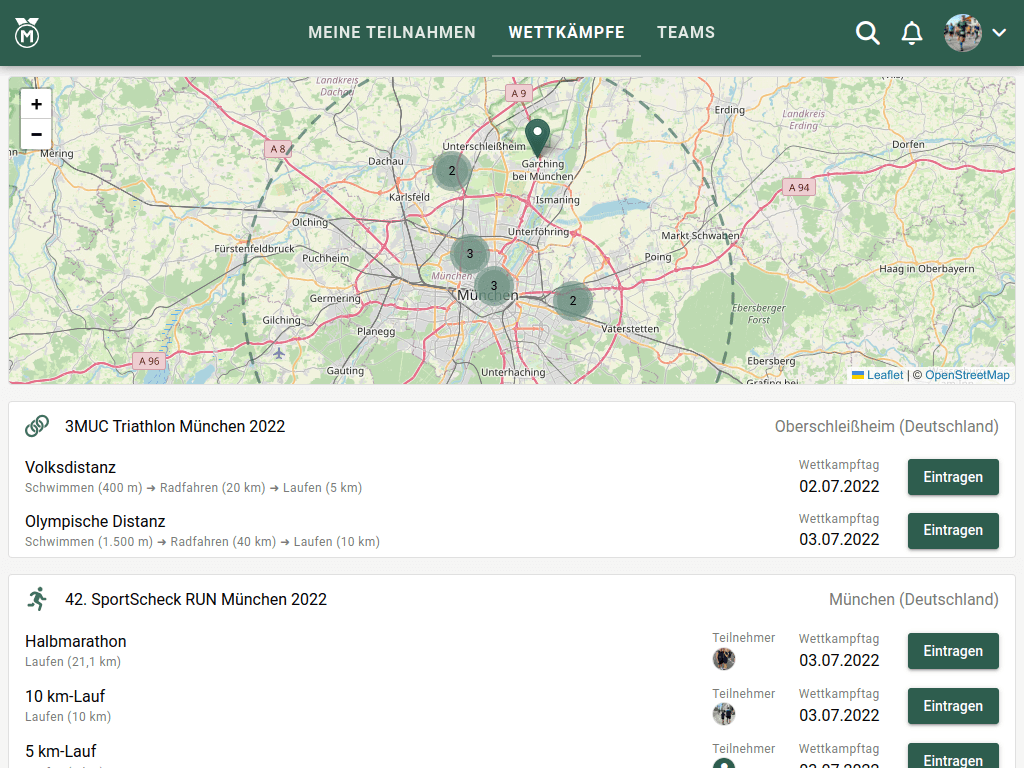Select the Wettkämpfe tab
This screenshot has width=1024, height=768.
pyautogui.click(x=566, y=33)
